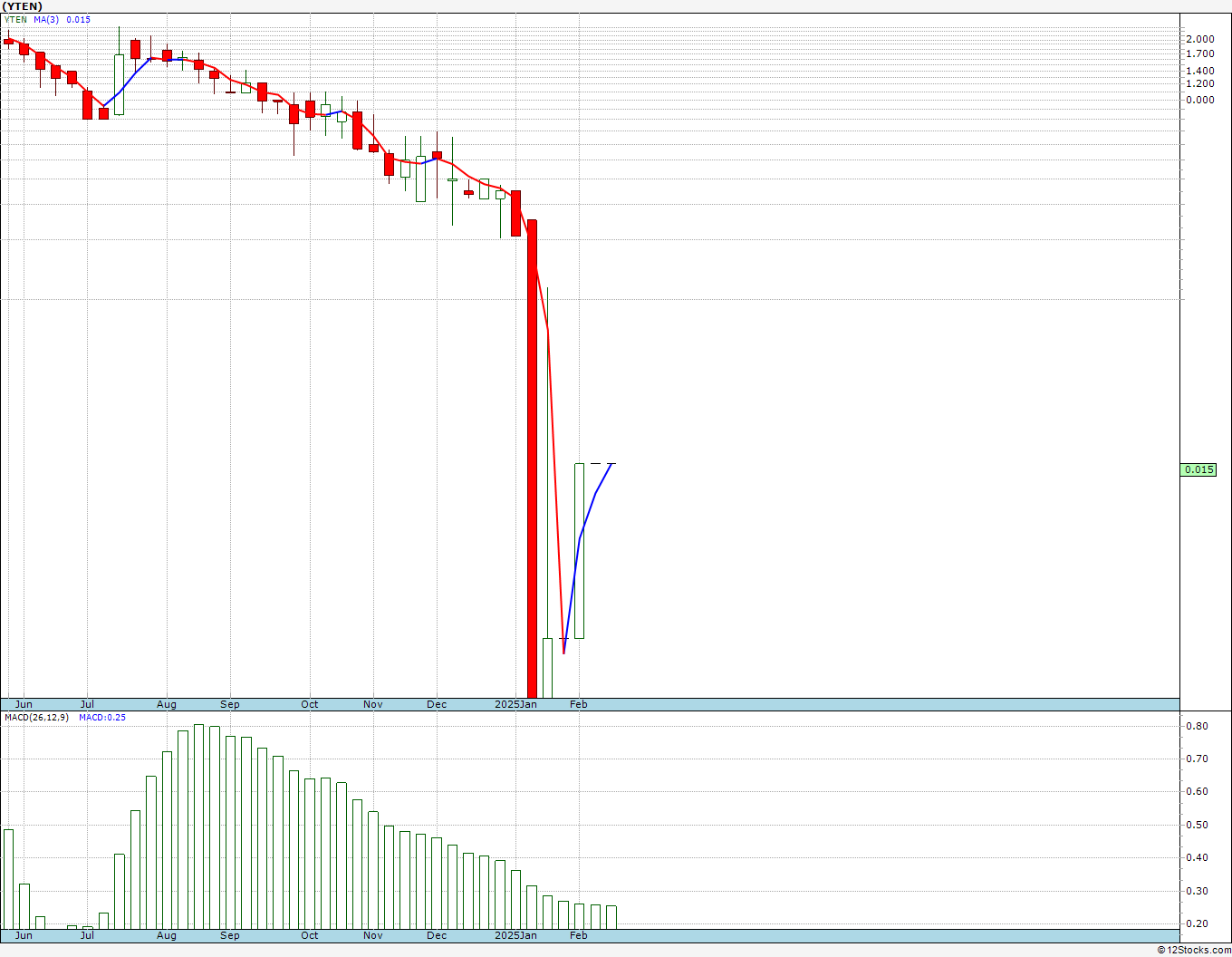
Task: Click the ©12Stocks.com credit text
Action: 1193,950
